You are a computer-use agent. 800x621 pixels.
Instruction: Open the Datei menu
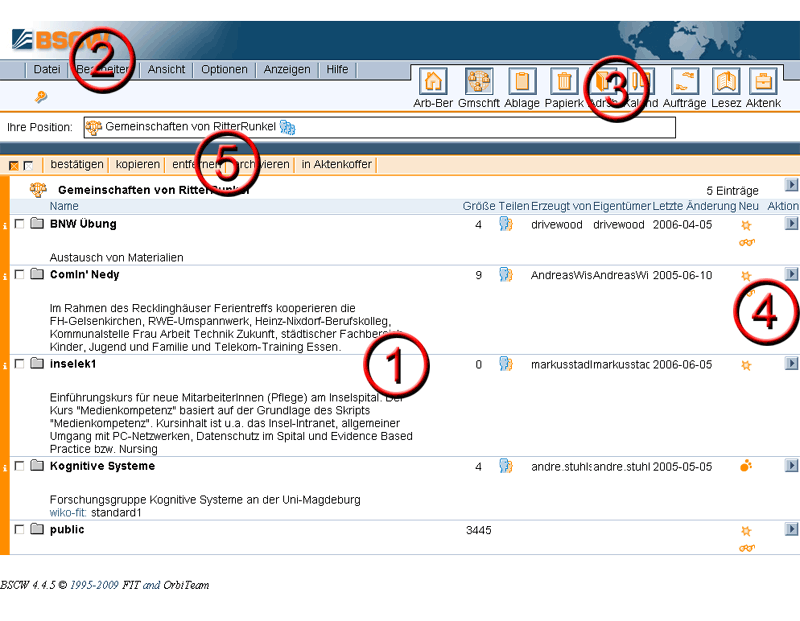(47, 70)
